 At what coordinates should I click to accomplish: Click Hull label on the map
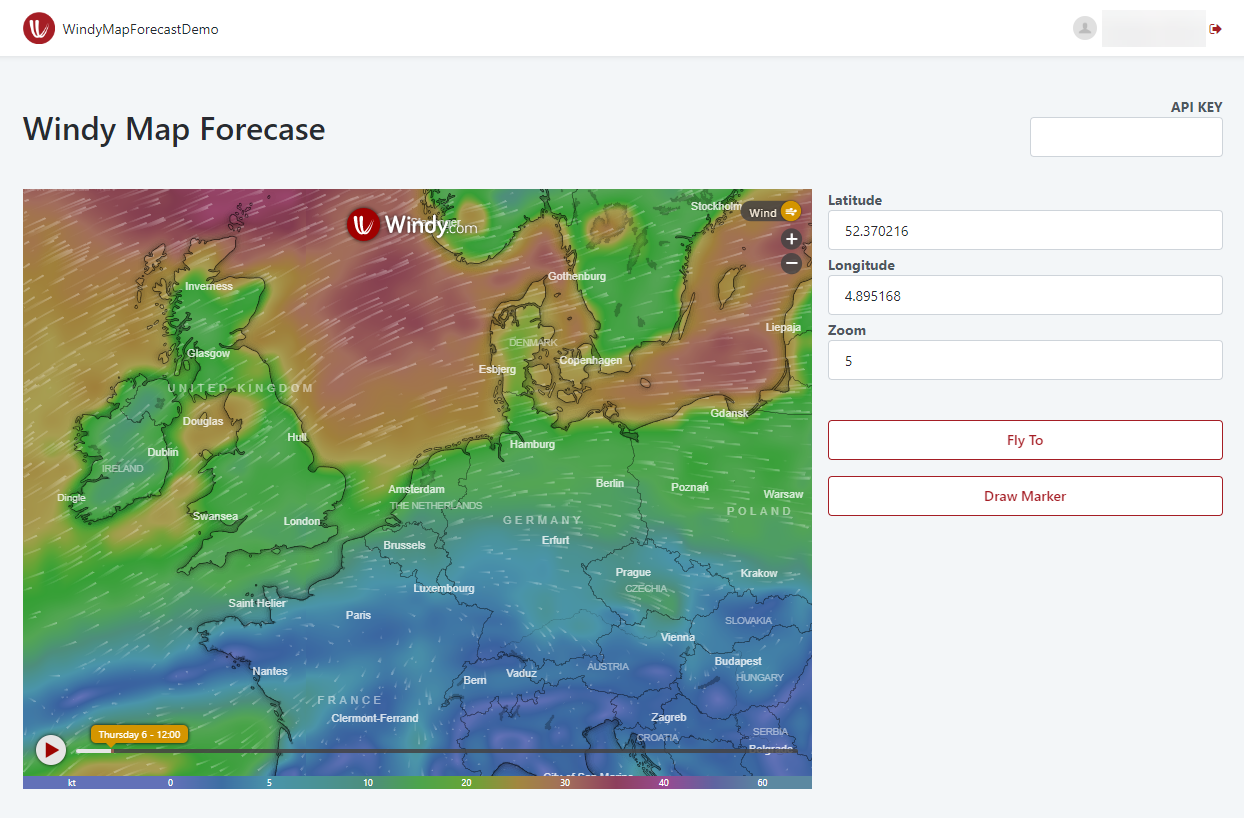pyautogui.click(x=297, y=437)
